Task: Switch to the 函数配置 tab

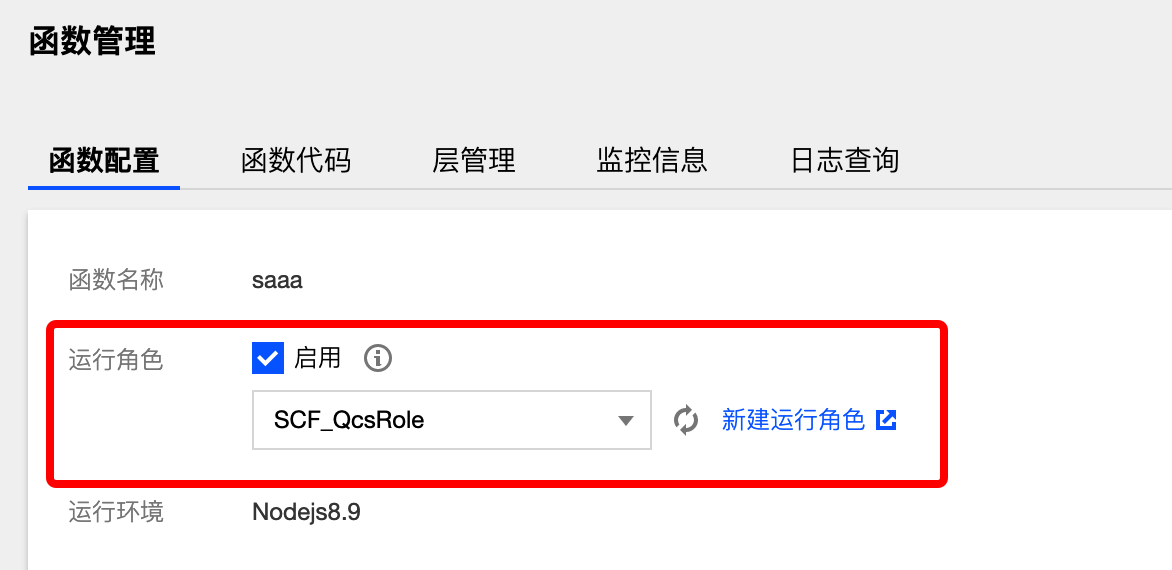Action: click(x=104, y=160)
